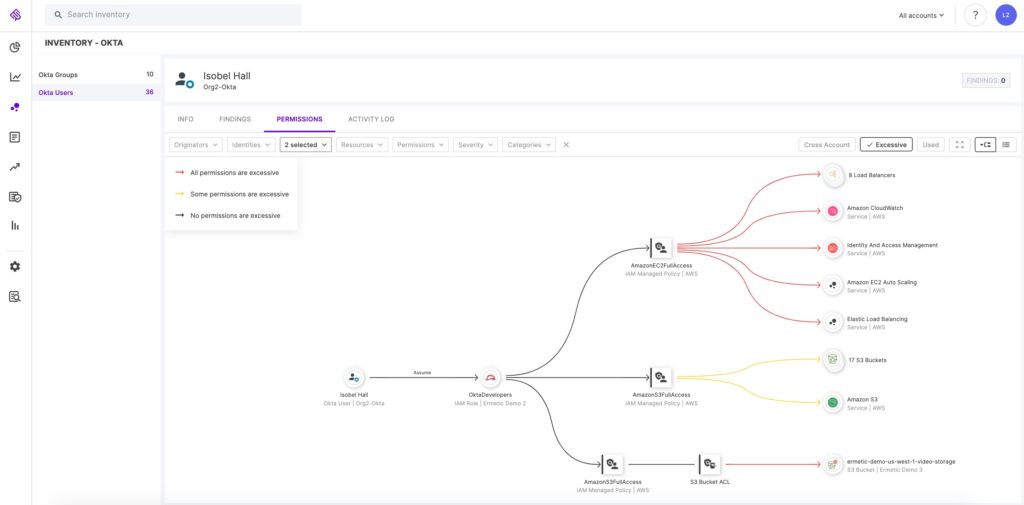The width and height of the screenshot is (1024, 505).
Task: Switch to the FINDINGS tab
Action: click(235, 119)
